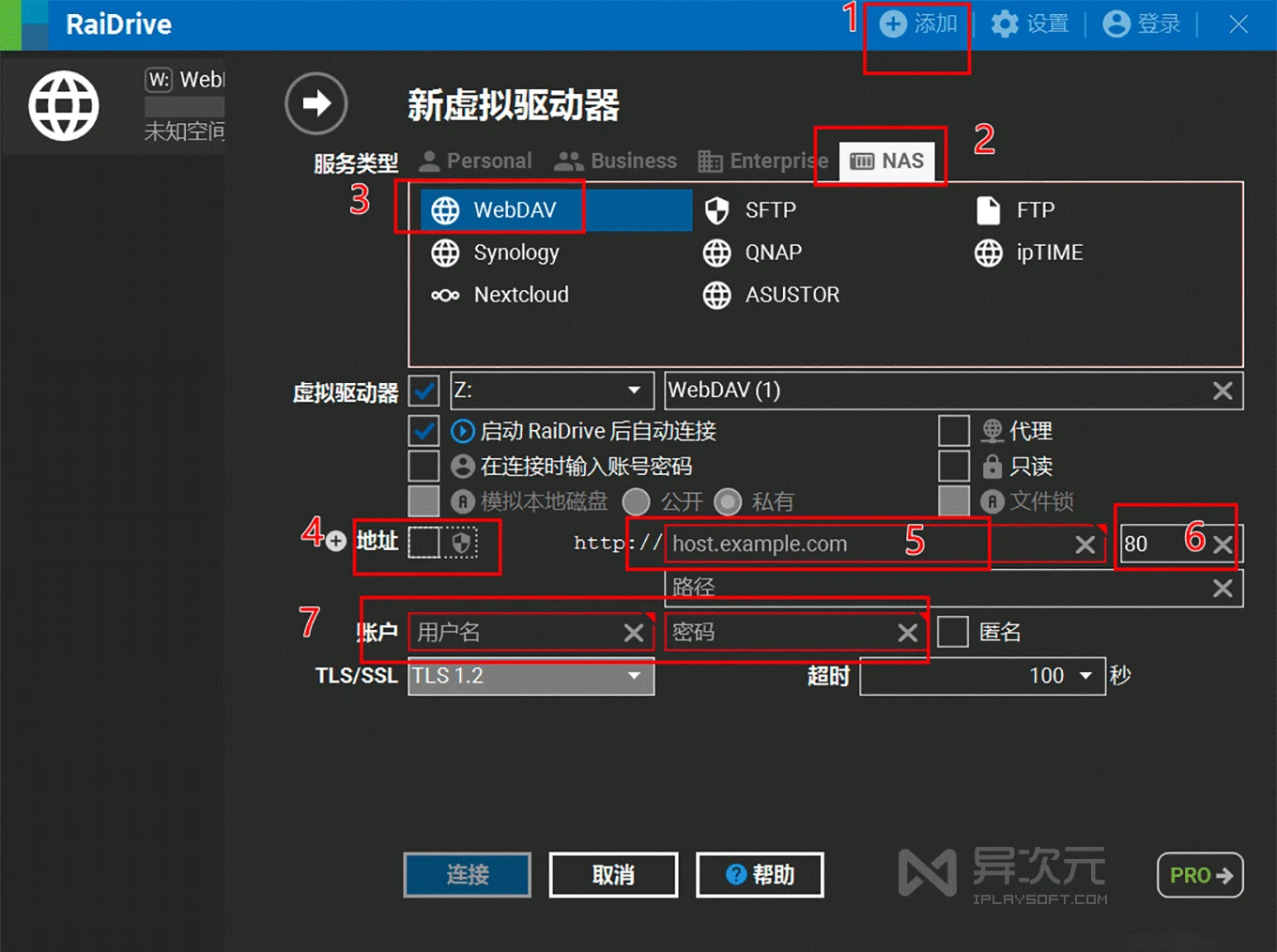Screen dimensions: 1277x952
Task: Select Nextcloud service type
Action: 500,295
